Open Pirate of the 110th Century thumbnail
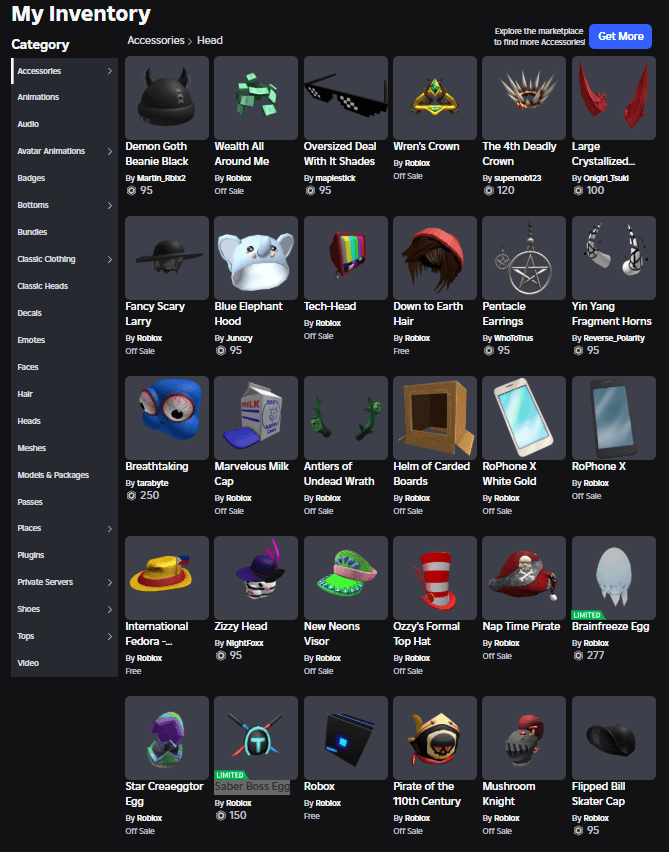Image resolution: width=669 pixels, height=852 pixels. coord(435,738)
